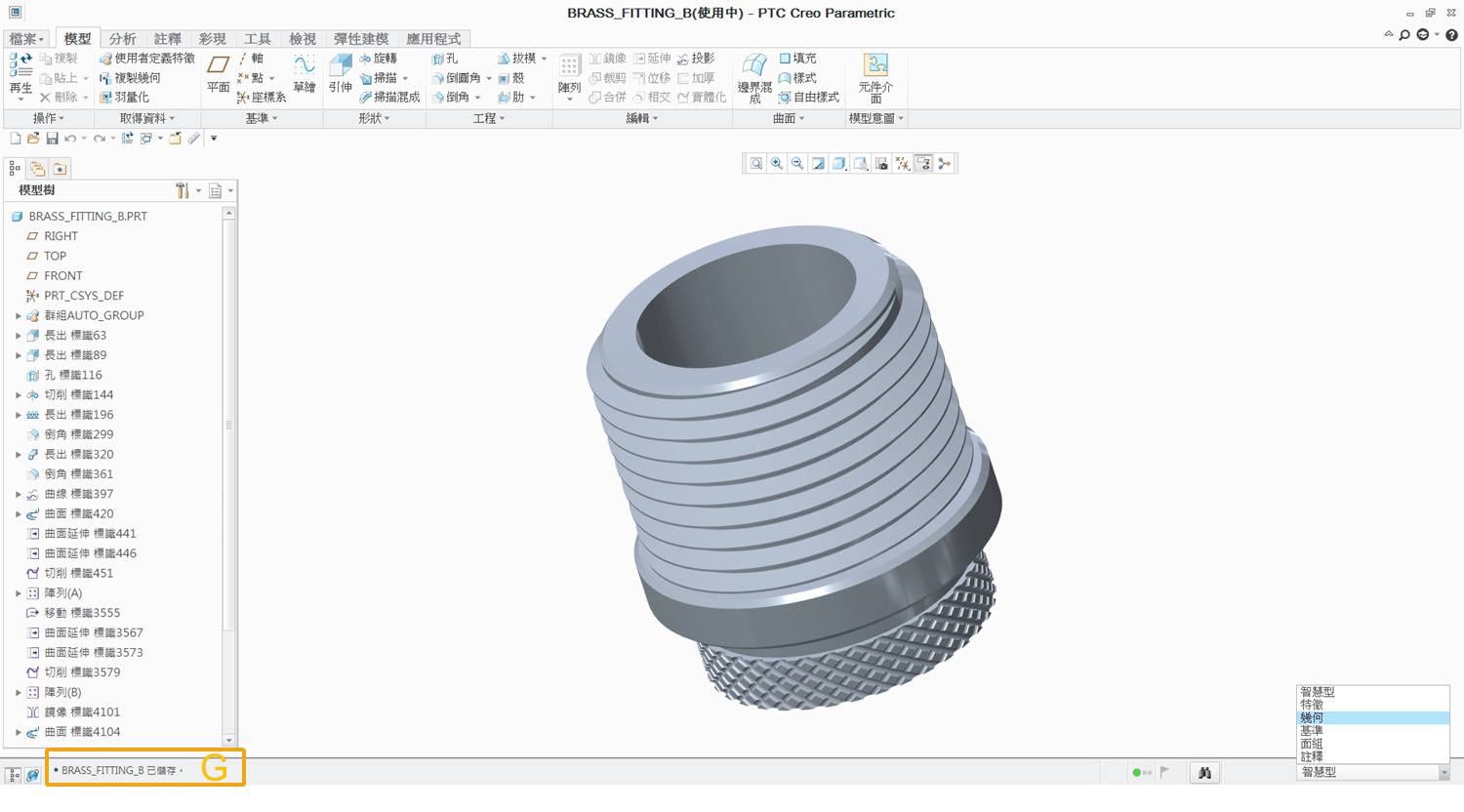
Task: Click the 引伸 (Extrude) tool
Action: click(x=340, y=74)
